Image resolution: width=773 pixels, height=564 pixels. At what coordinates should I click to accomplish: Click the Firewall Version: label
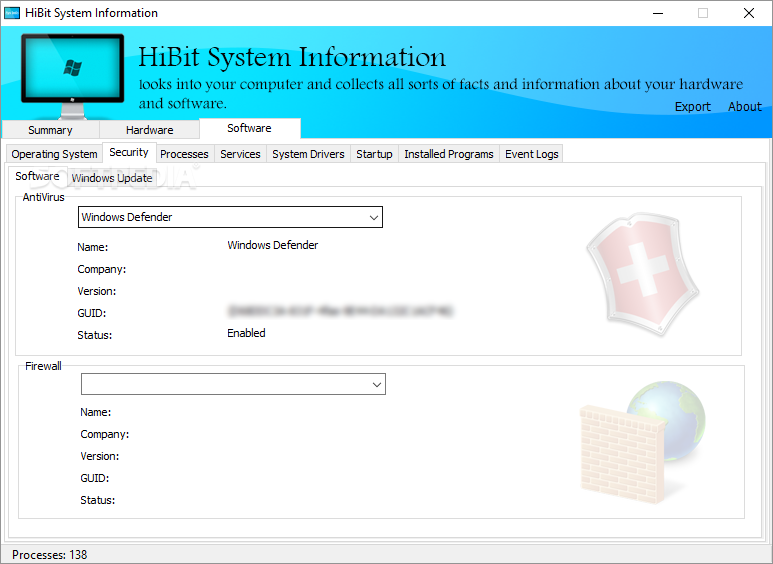100,456
